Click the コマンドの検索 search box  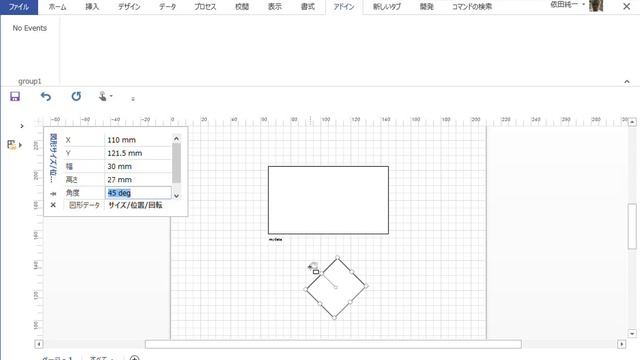click(471, 7)
